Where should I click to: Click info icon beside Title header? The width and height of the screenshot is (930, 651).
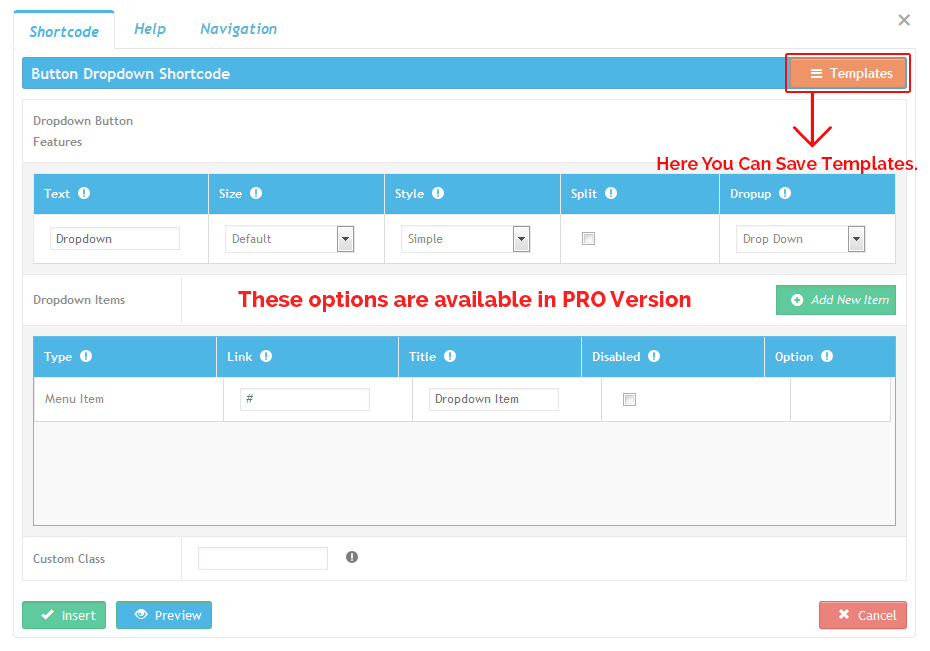click(450, 357)
